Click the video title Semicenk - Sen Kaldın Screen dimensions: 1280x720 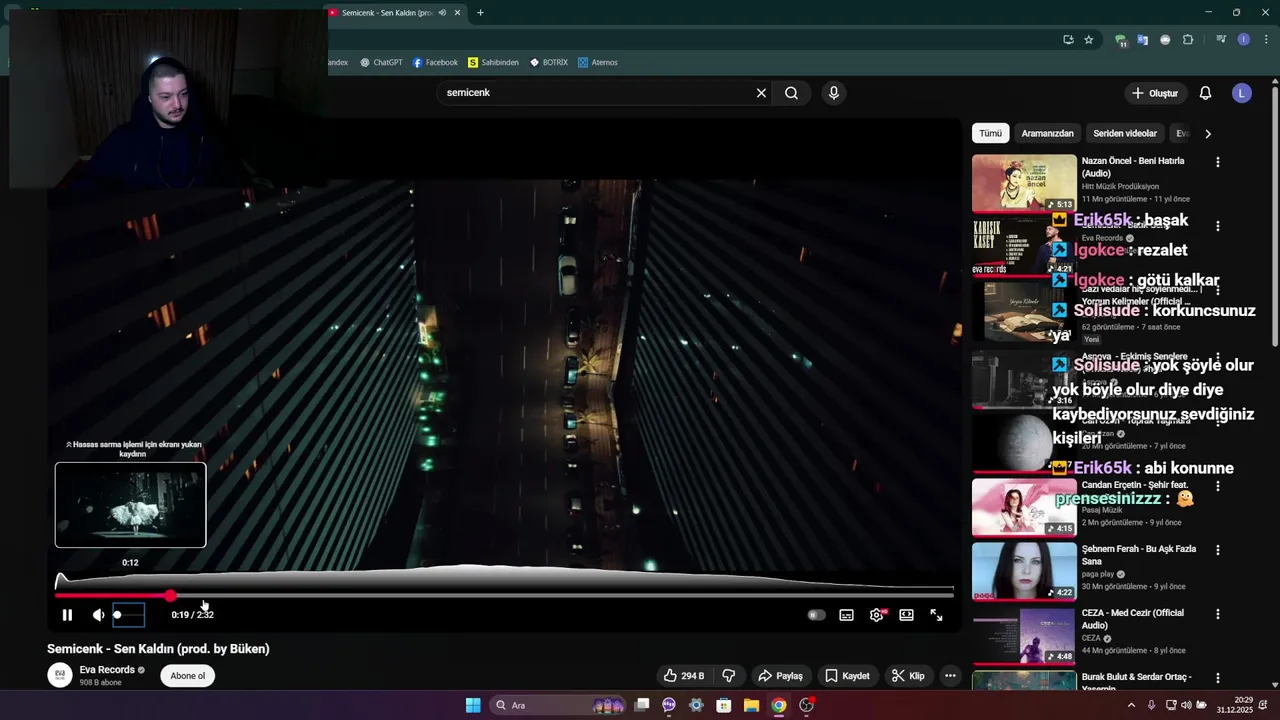tap(158, 649)
